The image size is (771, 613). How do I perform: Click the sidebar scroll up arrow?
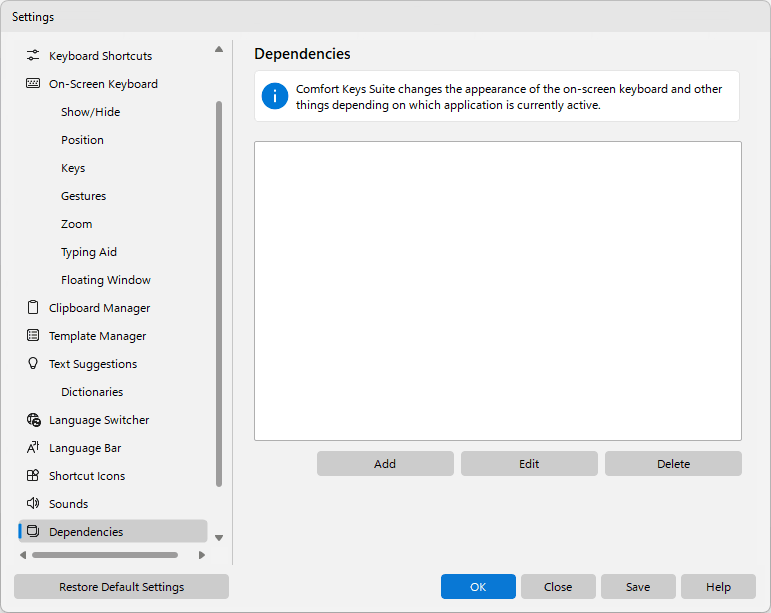(x=219, y=49)
